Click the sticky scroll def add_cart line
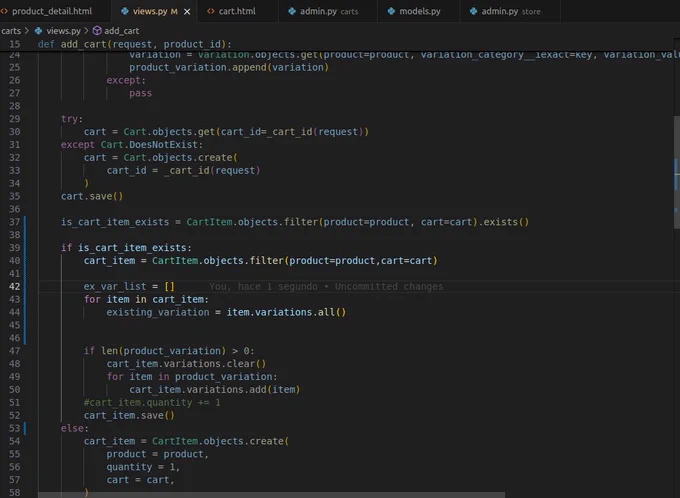 point(134,44)
